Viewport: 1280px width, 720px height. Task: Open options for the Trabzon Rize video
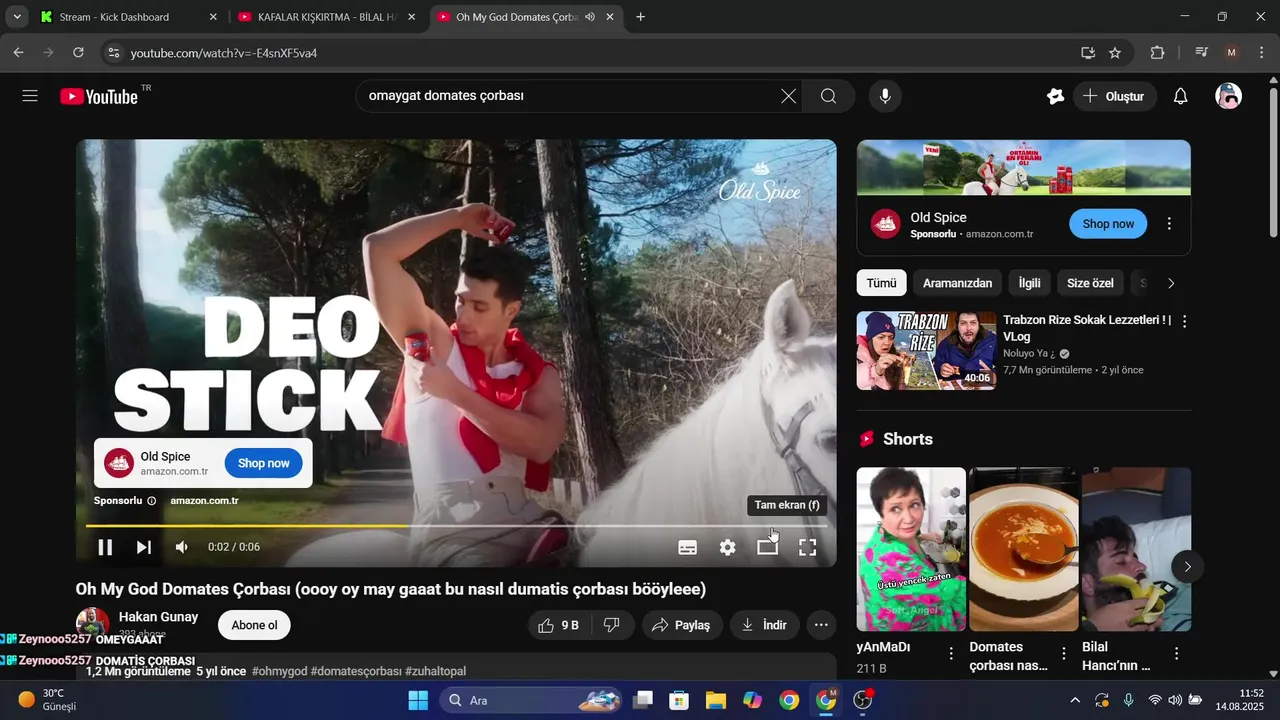point(1185,322)
